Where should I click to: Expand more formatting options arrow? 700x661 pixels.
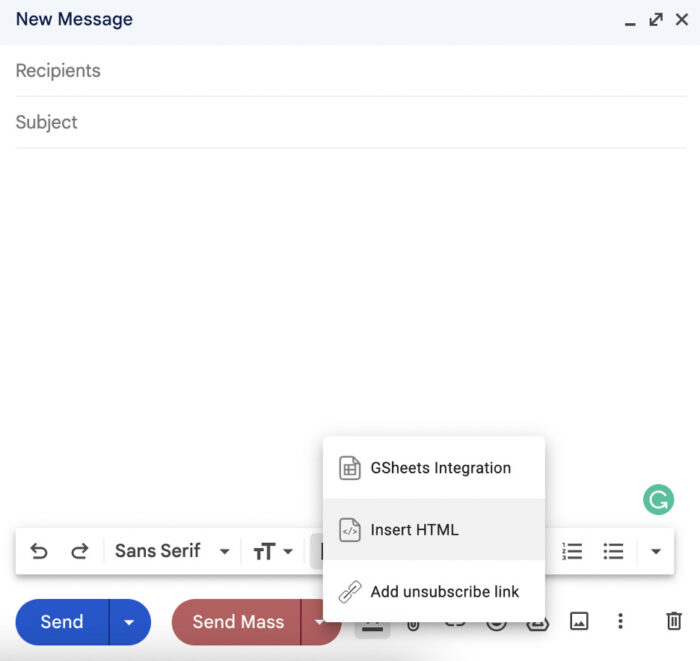click(x=656, y=551)
